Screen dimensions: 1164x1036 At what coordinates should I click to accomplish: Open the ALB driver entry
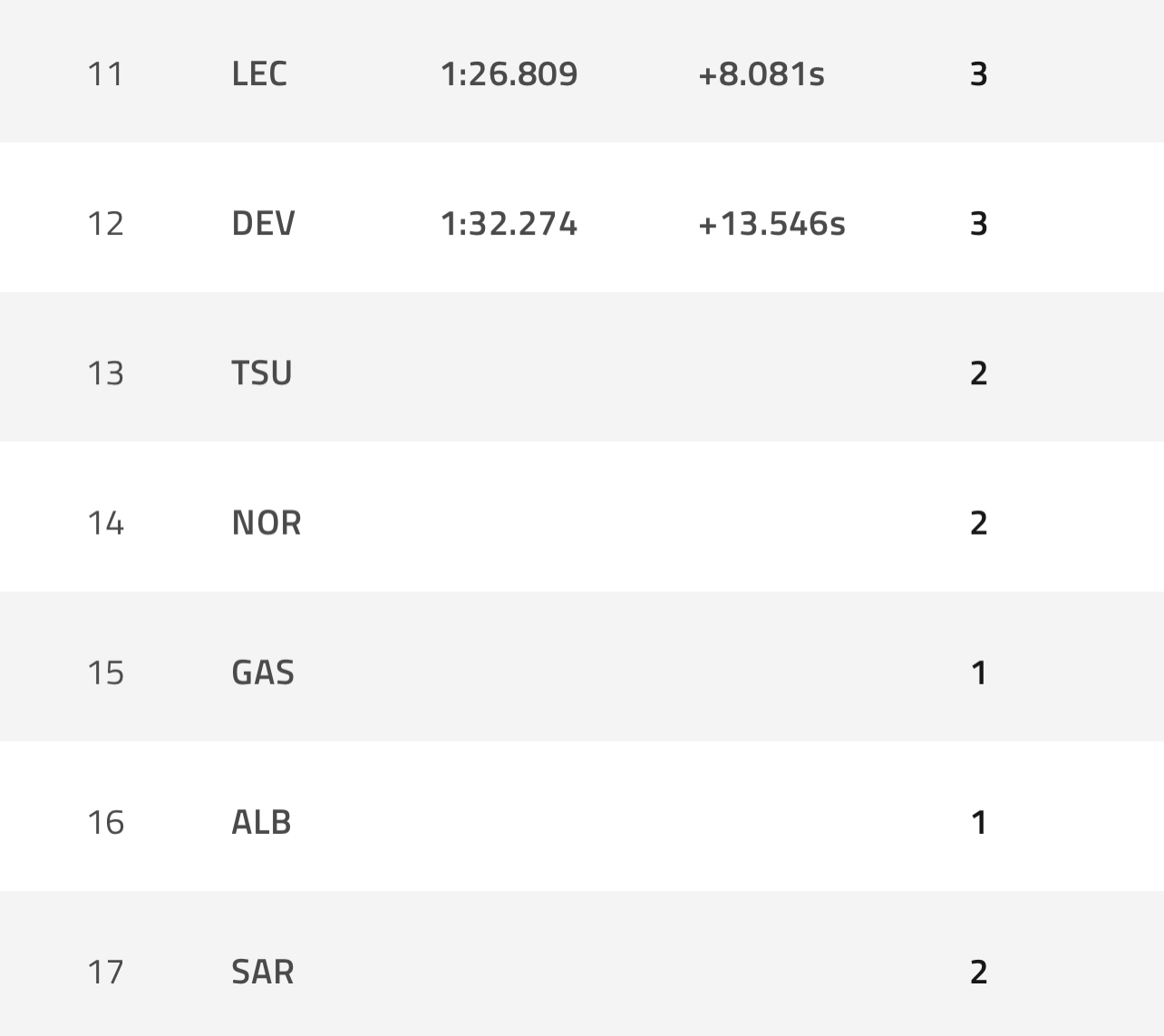261,821
